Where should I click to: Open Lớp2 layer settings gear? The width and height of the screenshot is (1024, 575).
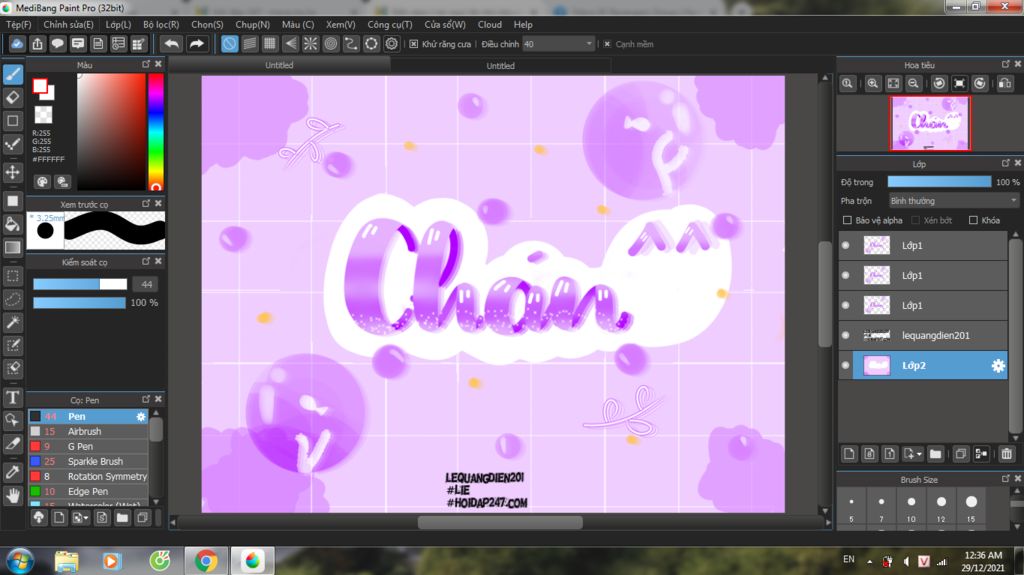click(x=998, y=366)
